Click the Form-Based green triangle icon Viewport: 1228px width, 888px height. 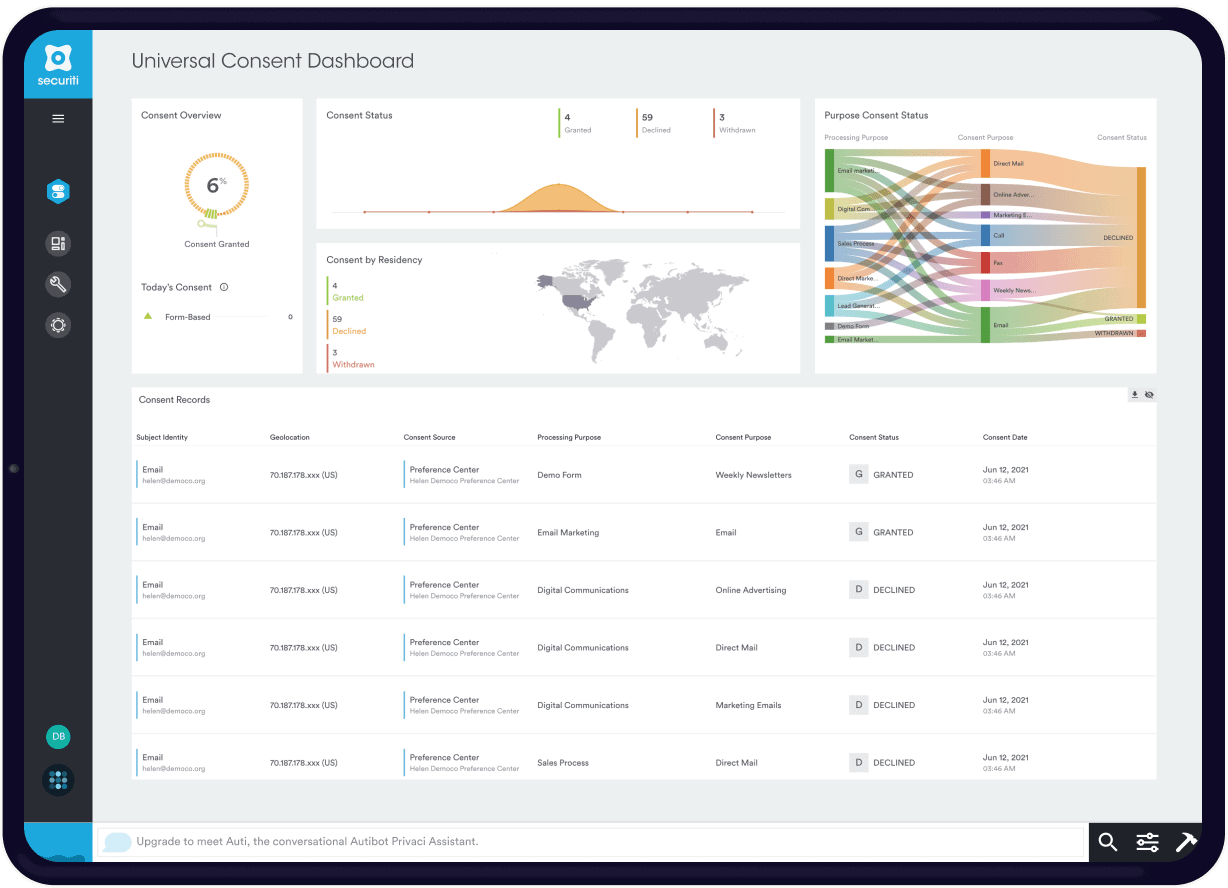pyautogui.click(x=148, y=316)
